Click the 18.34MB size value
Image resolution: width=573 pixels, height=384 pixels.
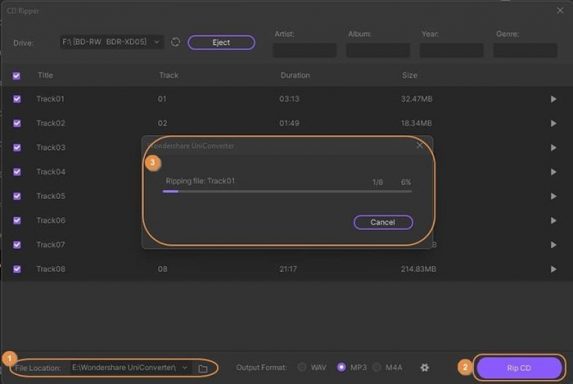(417, 123)
